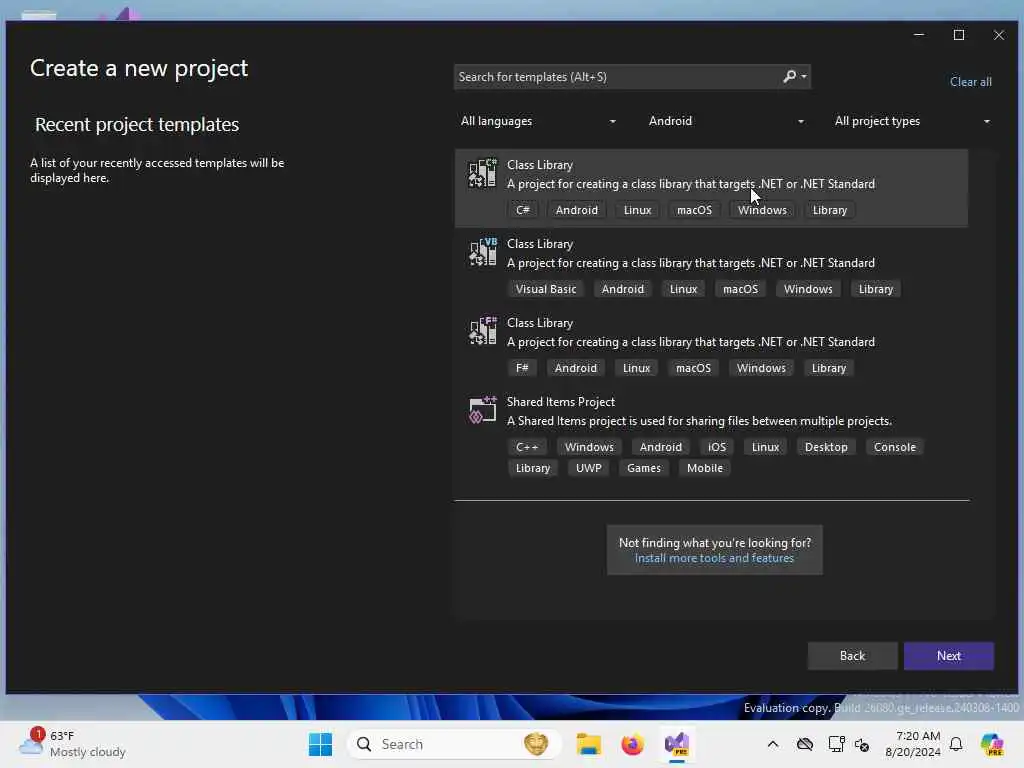1024x768 pixels.
Task: Click the F# tag on third Class Library
Action: (x=522, y=368)
